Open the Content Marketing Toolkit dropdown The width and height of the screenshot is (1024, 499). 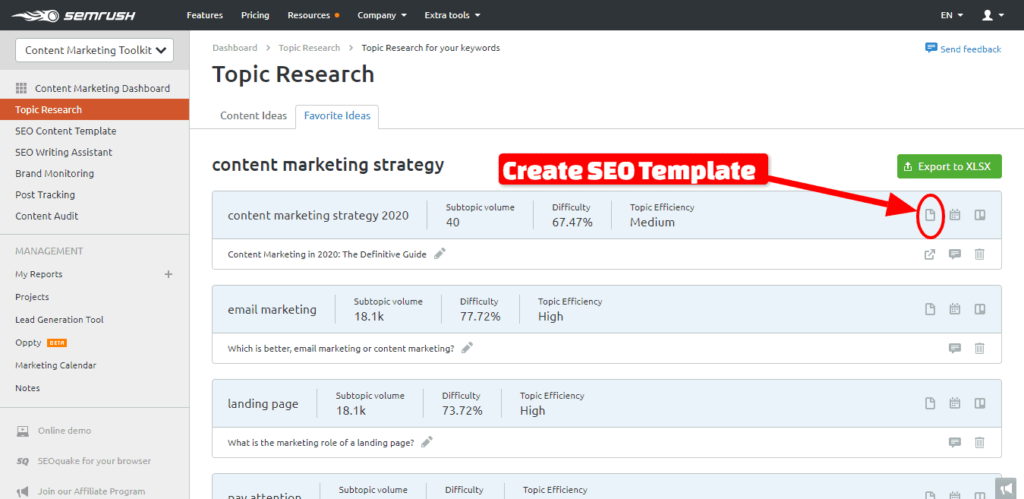[95, 50]
